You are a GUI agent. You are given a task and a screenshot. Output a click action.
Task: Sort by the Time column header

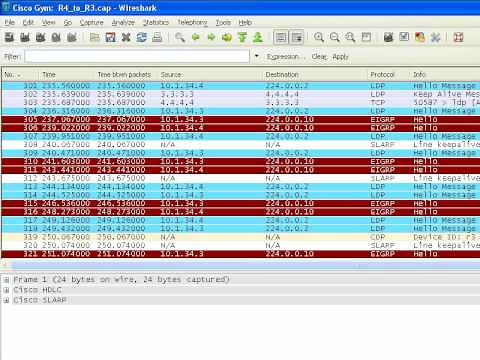click(66, 75)
